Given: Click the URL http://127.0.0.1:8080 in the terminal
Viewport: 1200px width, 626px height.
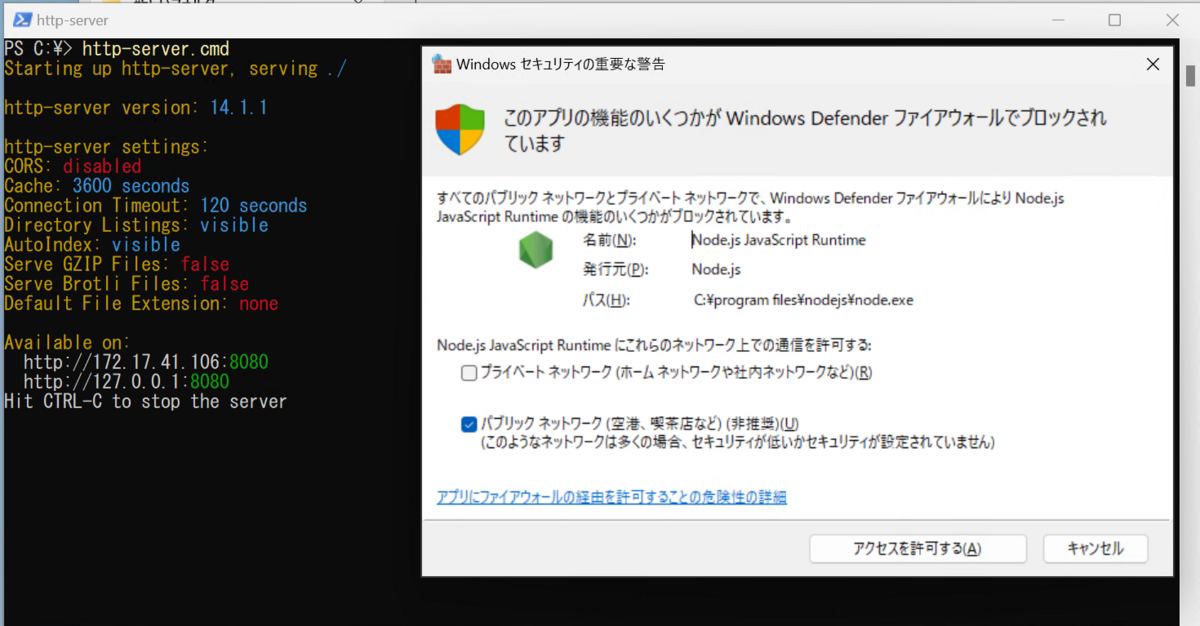Looking at the screenshot, I should [x=126, y=382].
